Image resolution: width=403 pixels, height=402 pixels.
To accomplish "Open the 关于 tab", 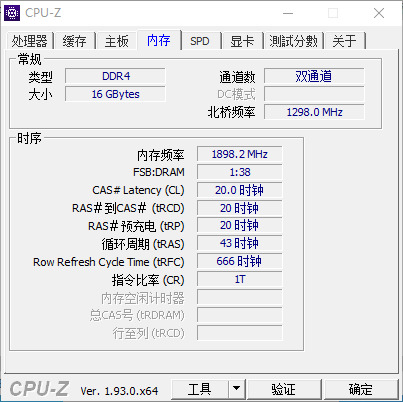I will [344, 41].
